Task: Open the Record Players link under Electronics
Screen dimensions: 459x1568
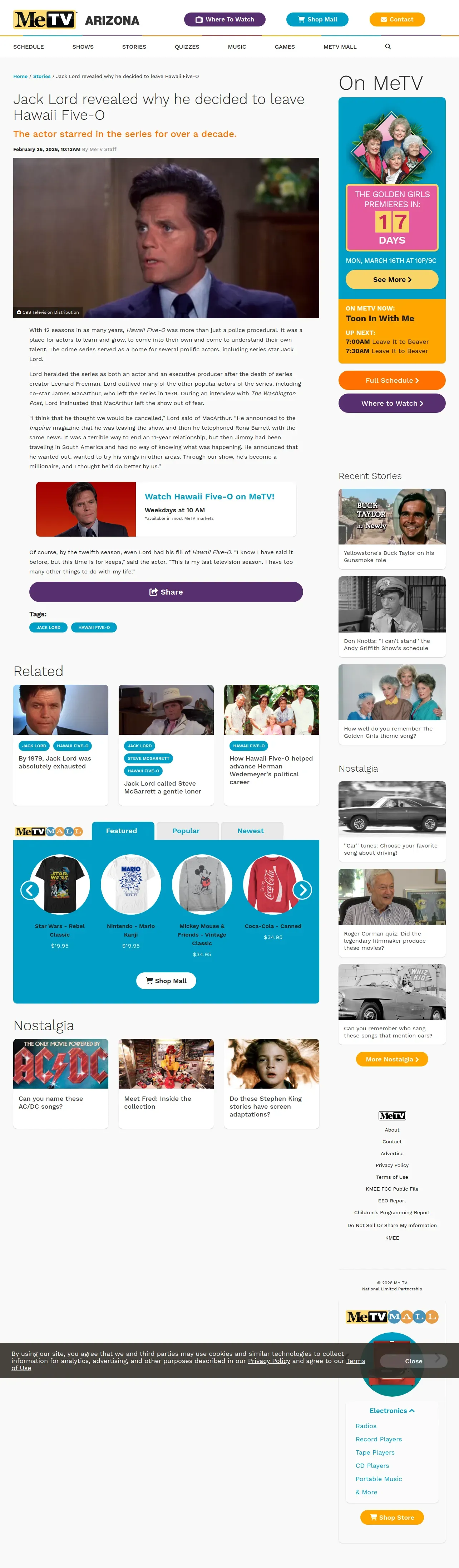Action: 379,1439
